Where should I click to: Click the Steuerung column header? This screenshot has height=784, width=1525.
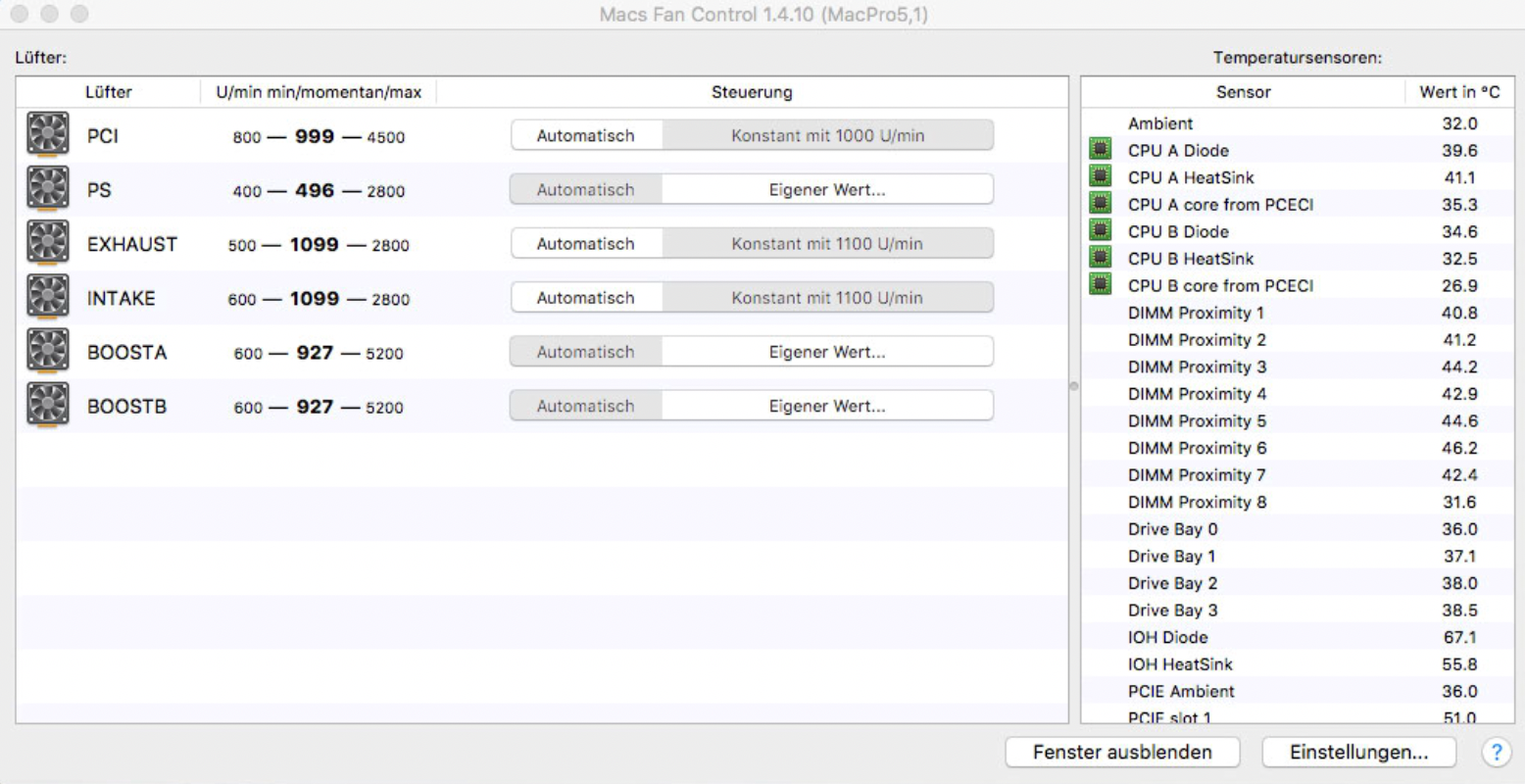pyautogui.click(x=752, y=92)
